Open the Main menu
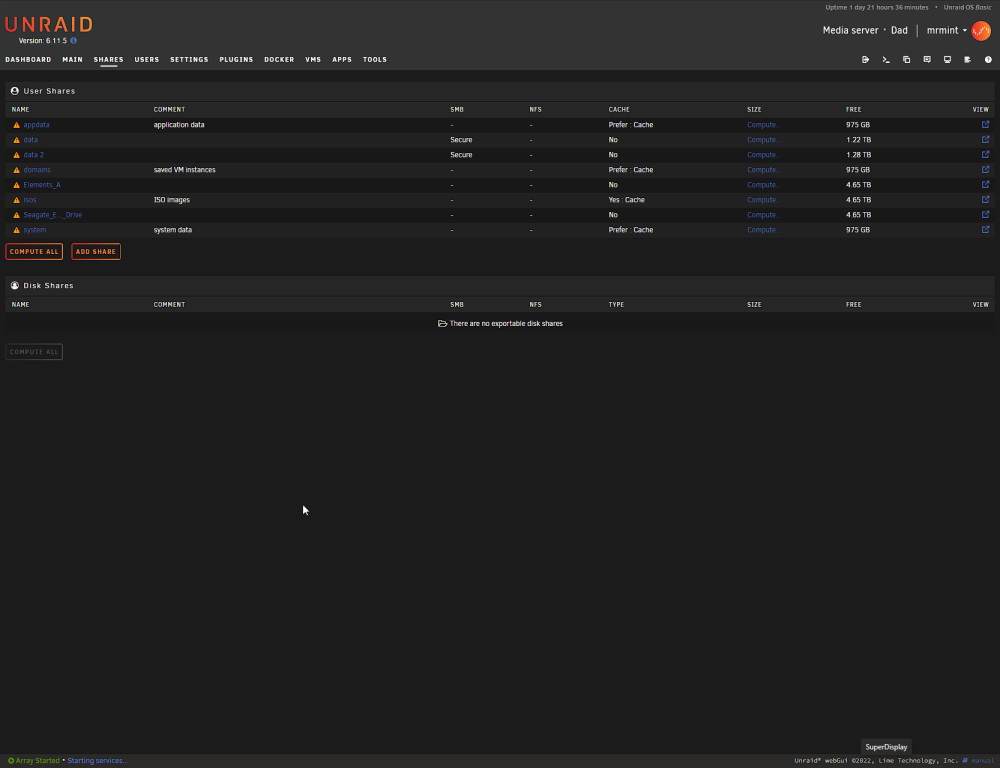The height and width of the screenshot is (768, 1000). click(x=73, y=59)
